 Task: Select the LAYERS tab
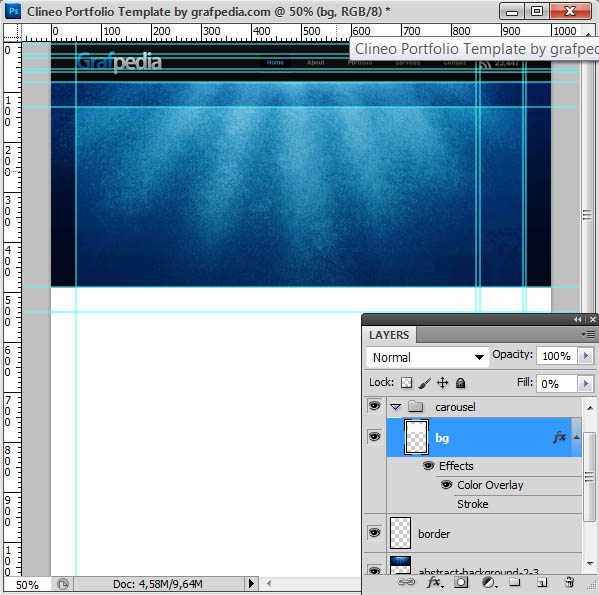389,335
